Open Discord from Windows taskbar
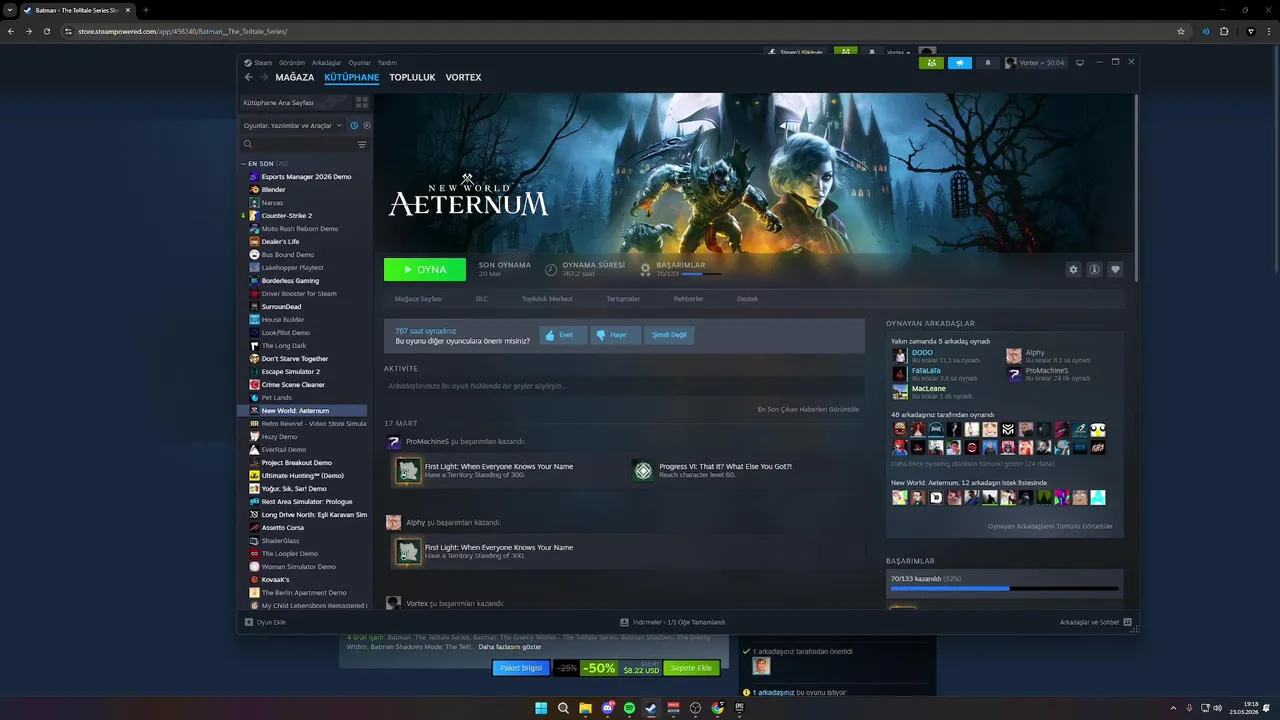The width and height of the screenshot is (1280, 720). tap(608, 708)
